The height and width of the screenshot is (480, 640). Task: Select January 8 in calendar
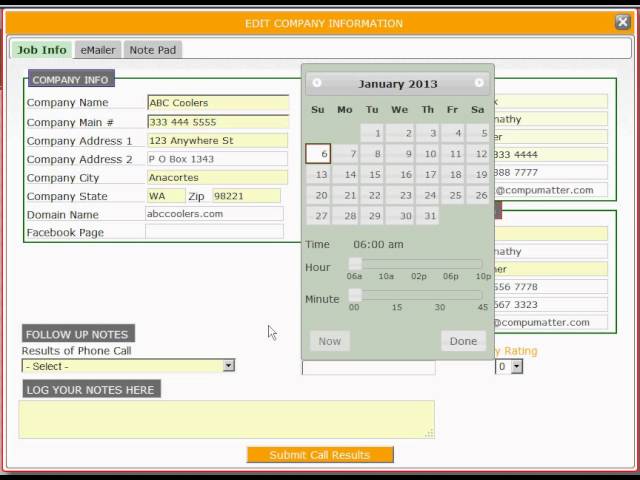pyautogui.click(x=372, y=154)
